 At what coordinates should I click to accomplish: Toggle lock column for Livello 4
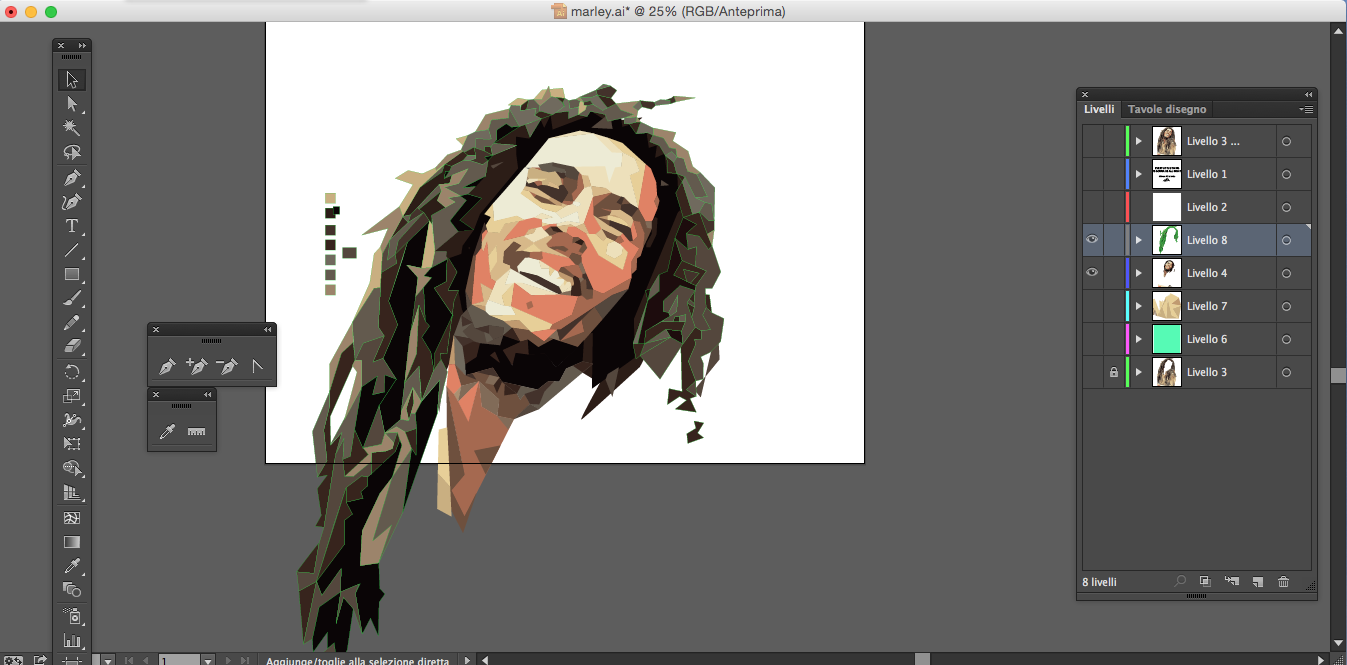pos(1114,273)
